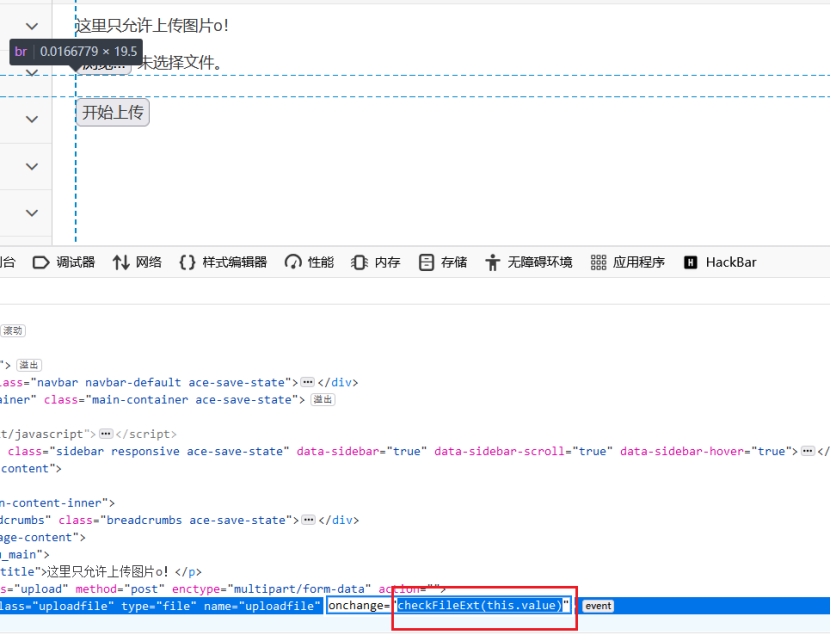
Task: Click 这里只允许上传图片o! text in HTML tree
Action: pos(107,572)
